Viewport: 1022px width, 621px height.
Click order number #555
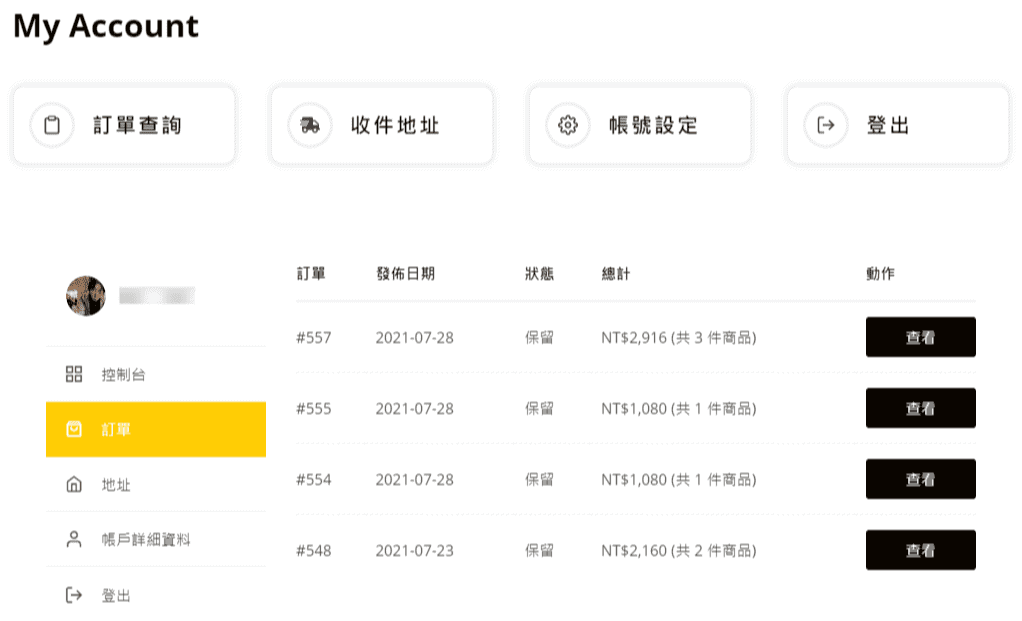314,409
